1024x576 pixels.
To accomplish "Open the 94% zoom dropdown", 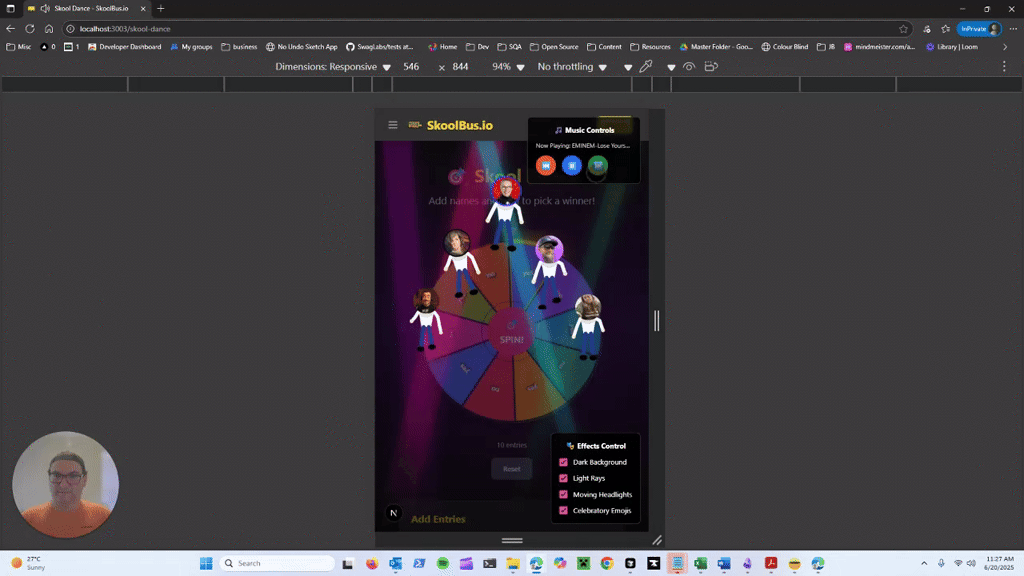I will pos(508,67).
